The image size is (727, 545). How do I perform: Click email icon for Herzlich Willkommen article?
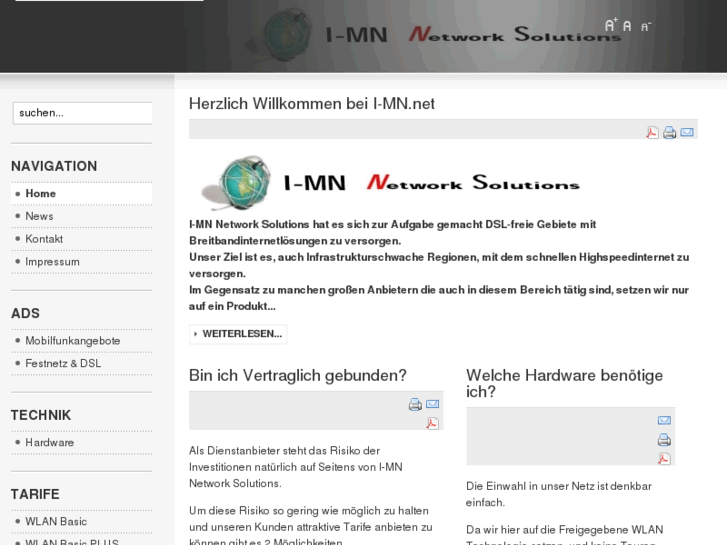pos(687,133)
